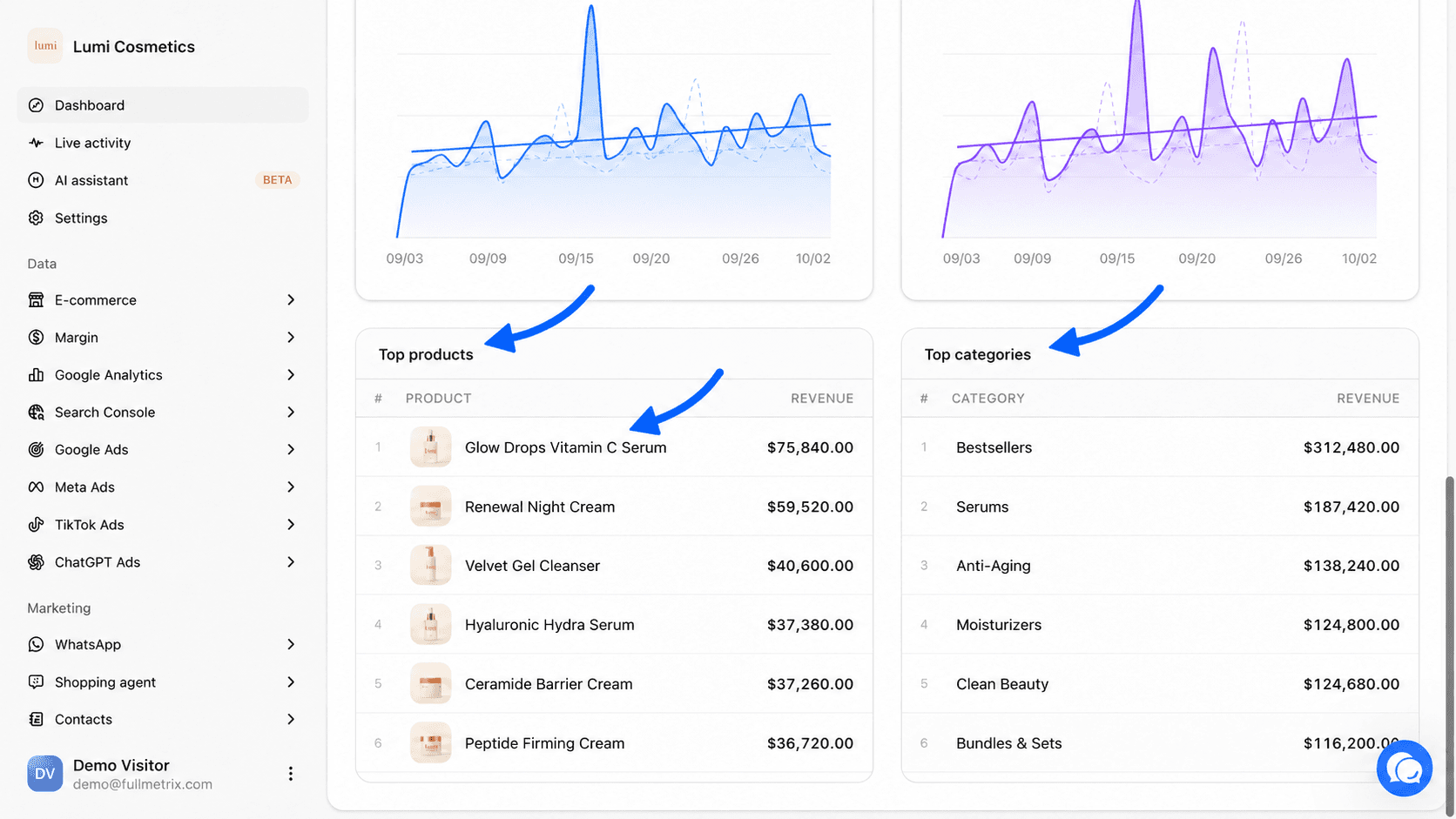Click the TikTok Ads note icon
Viewport: 1456px width, 819px height.
(36, 524)
